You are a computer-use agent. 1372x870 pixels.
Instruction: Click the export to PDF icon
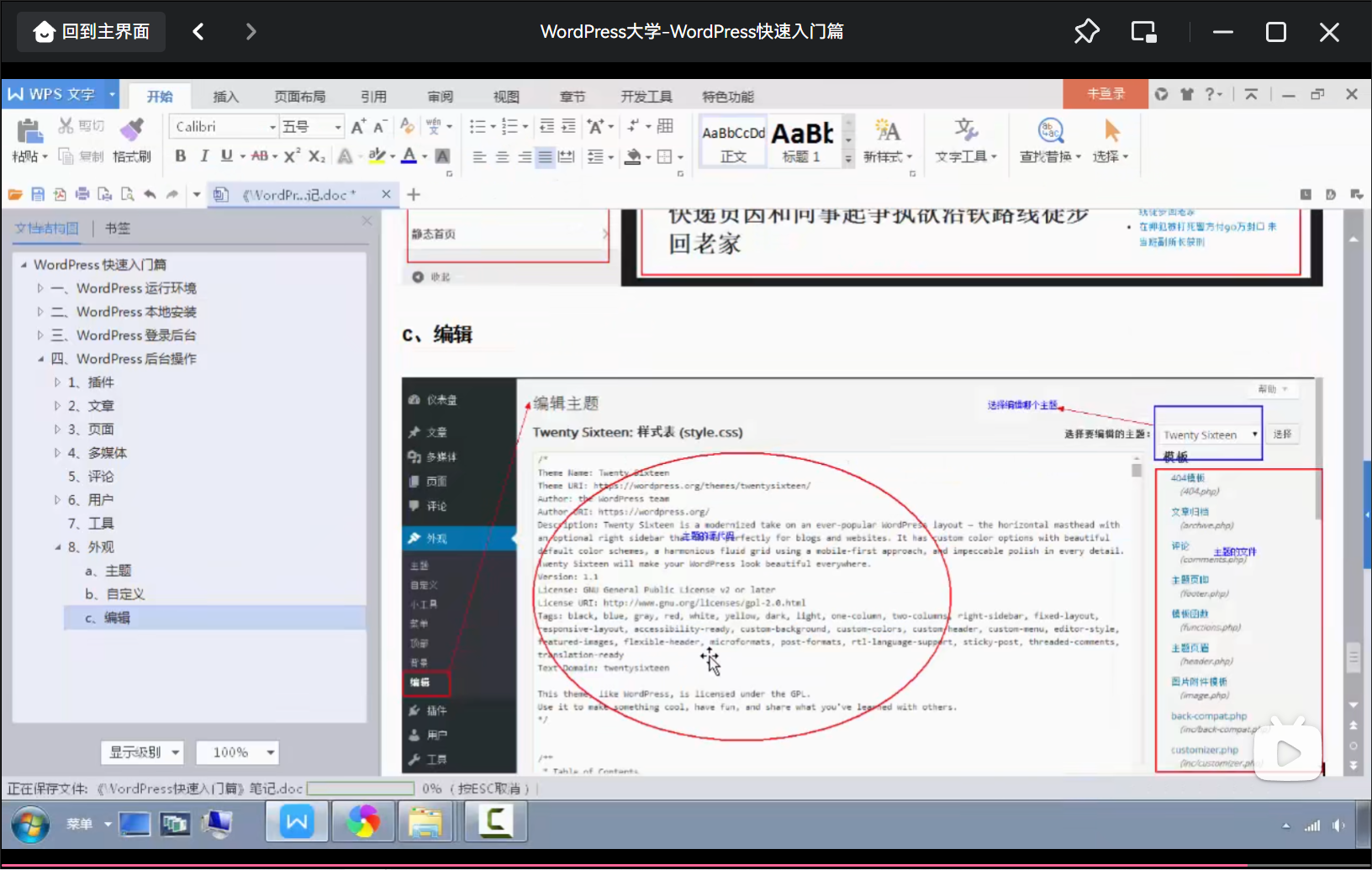pyautogui.click(x=60, y=194)
